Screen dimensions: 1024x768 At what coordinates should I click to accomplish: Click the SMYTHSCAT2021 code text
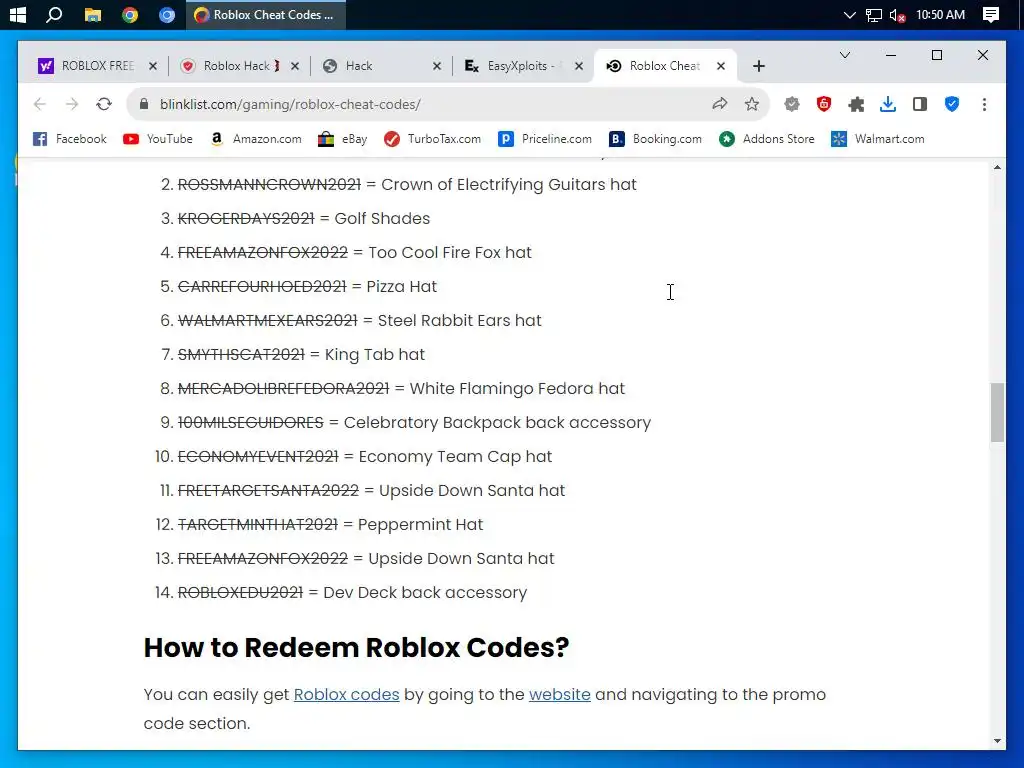click(241, 355)
